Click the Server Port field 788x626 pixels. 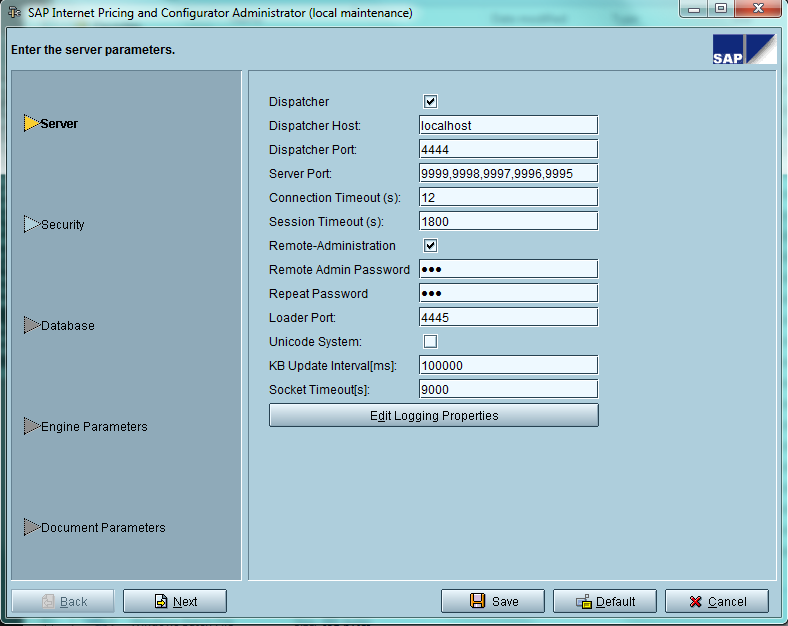[508, 173]
